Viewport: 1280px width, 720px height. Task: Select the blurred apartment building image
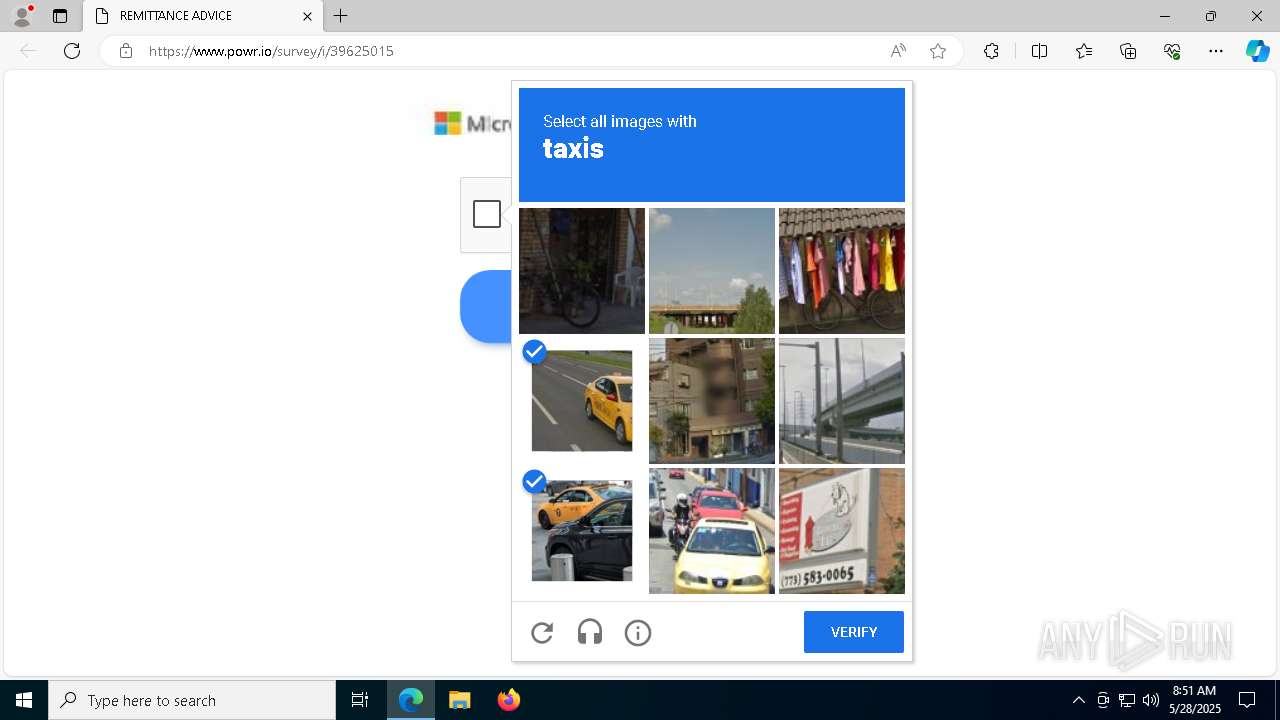(x=712, y=401)
